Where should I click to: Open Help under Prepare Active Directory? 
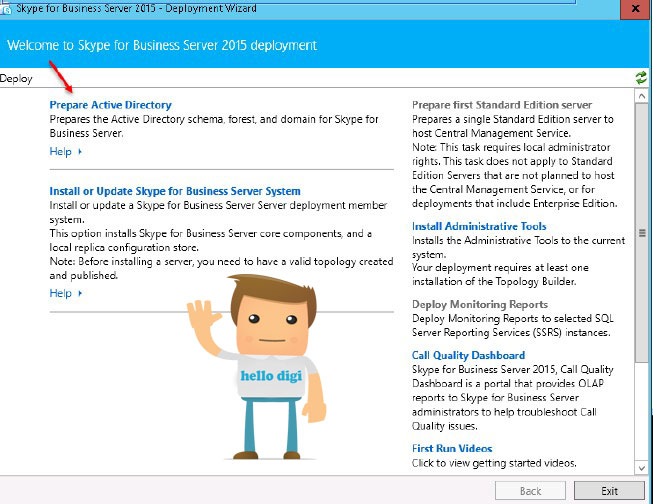[x=60, y=152]
